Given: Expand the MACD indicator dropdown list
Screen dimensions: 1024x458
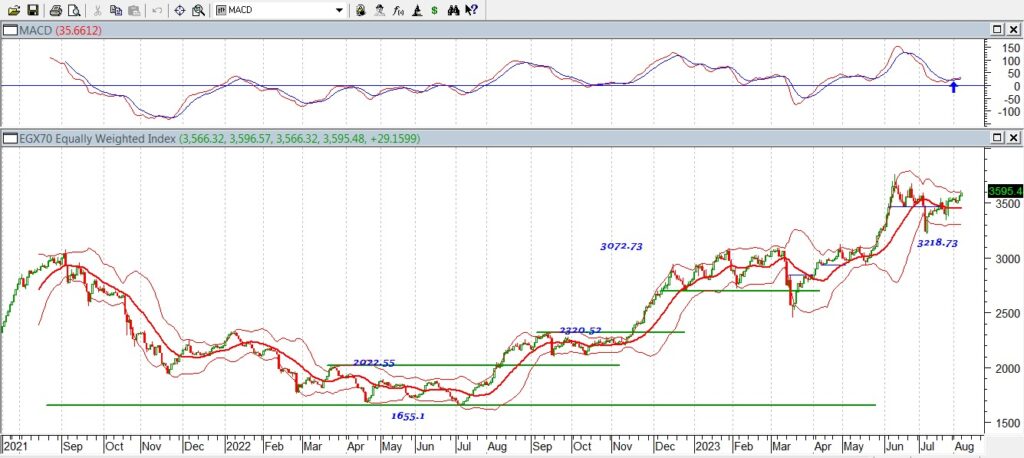Looking at the screenshot, I should click(340, 10).
